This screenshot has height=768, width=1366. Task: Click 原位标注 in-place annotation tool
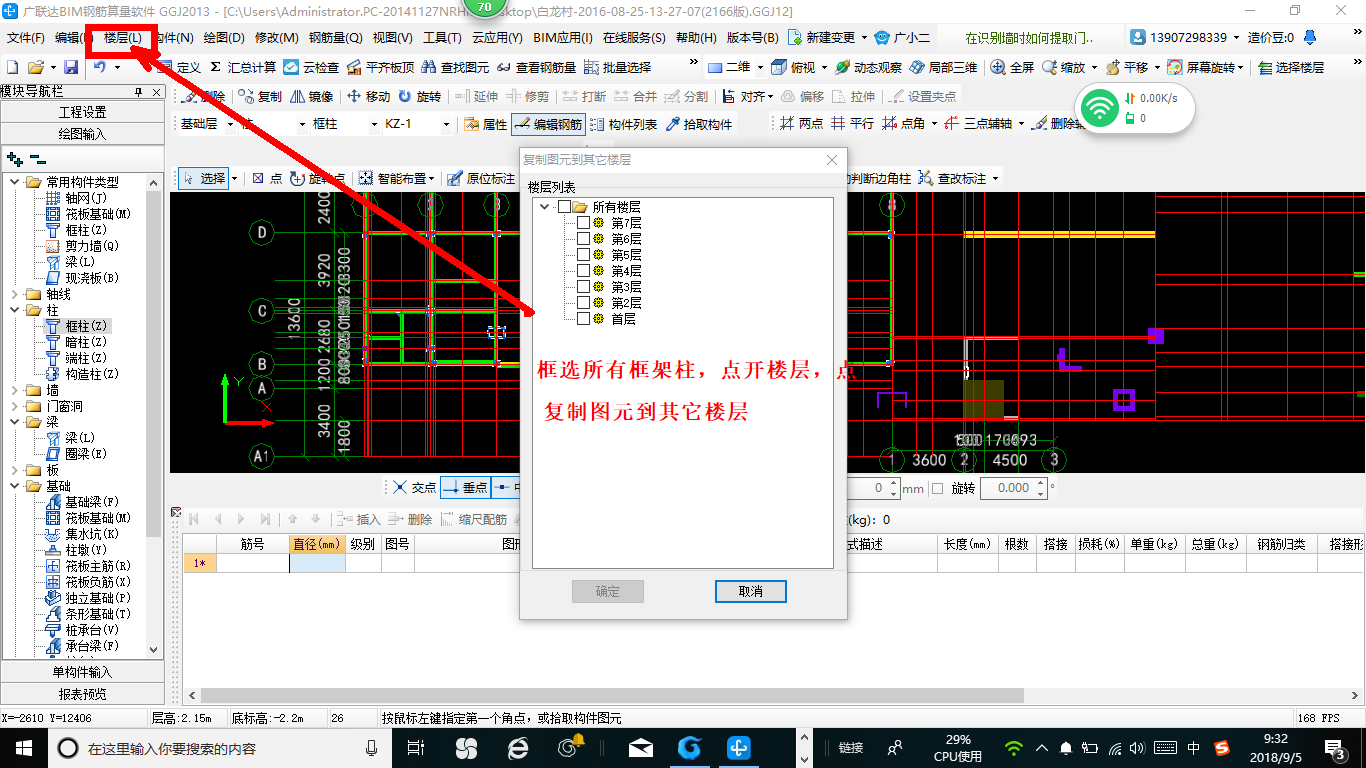pyautogui.click(x=481, y=178)
